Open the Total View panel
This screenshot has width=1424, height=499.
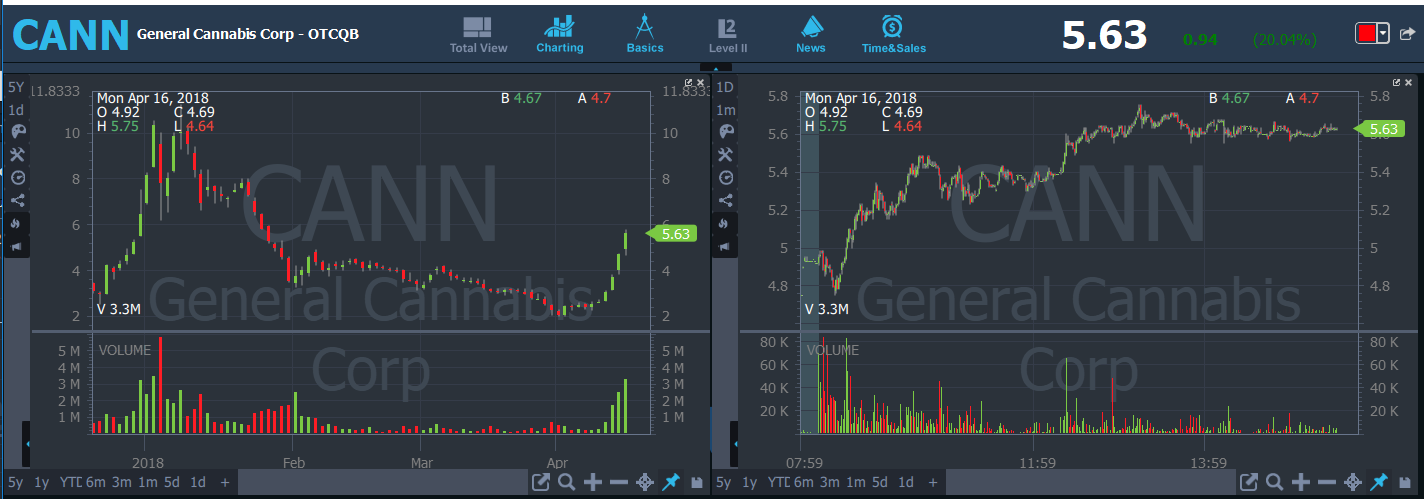[478, 35]
